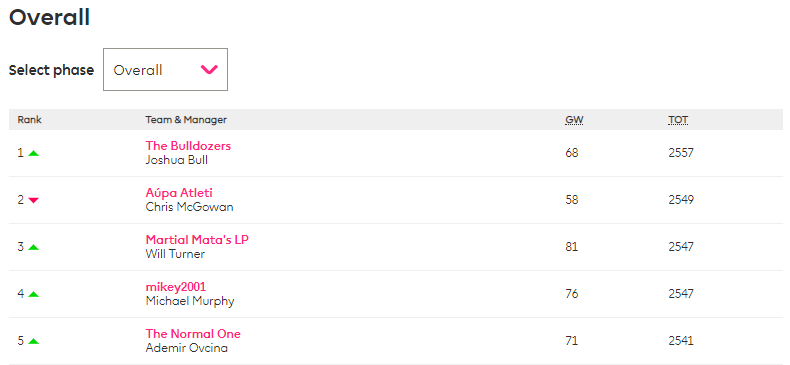Click the pink chevron in phase selector

pos(209,70)
